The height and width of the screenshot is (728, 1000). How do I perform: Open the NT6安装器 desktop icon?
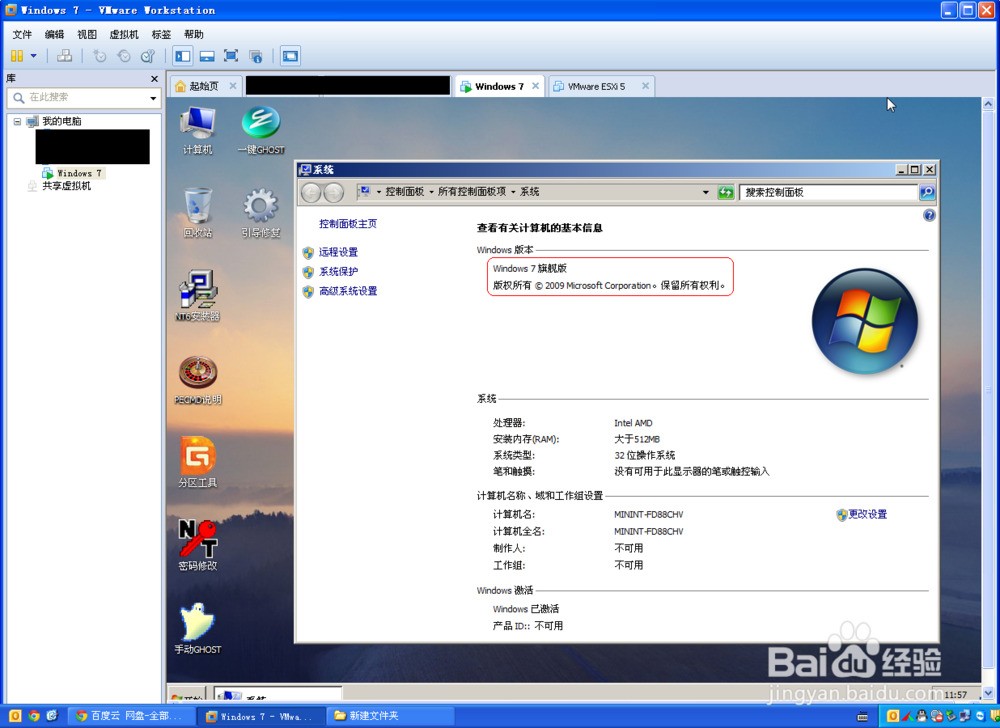(x=198, y=295)
